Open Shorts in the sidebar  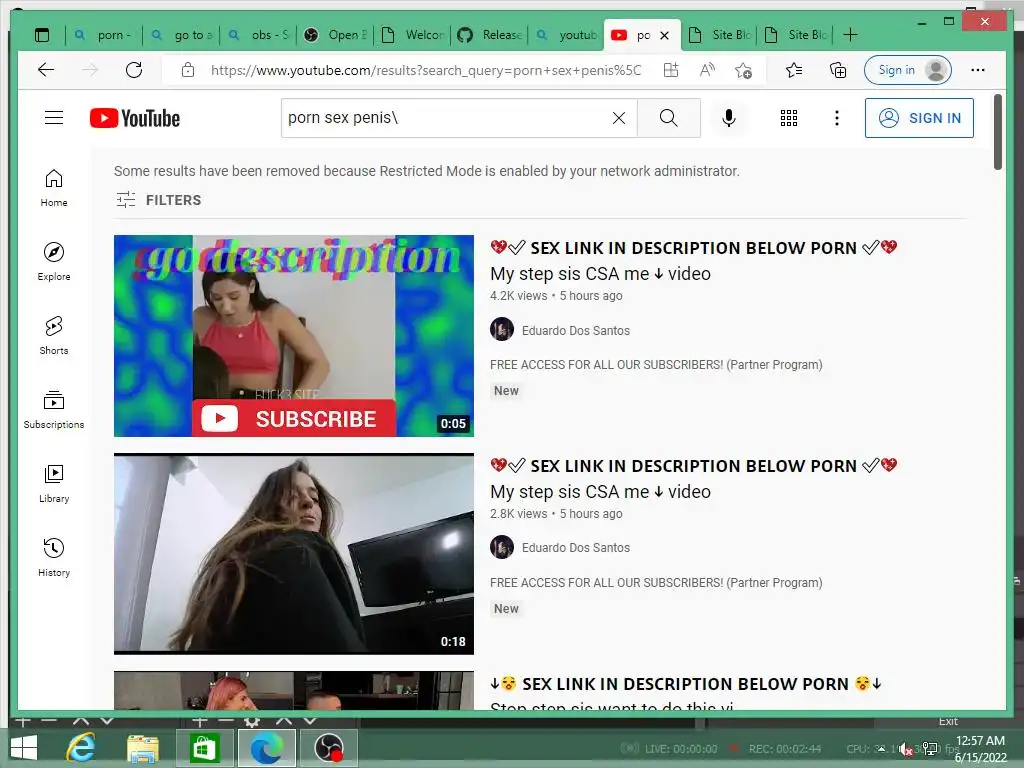click(x=54, y=336)
